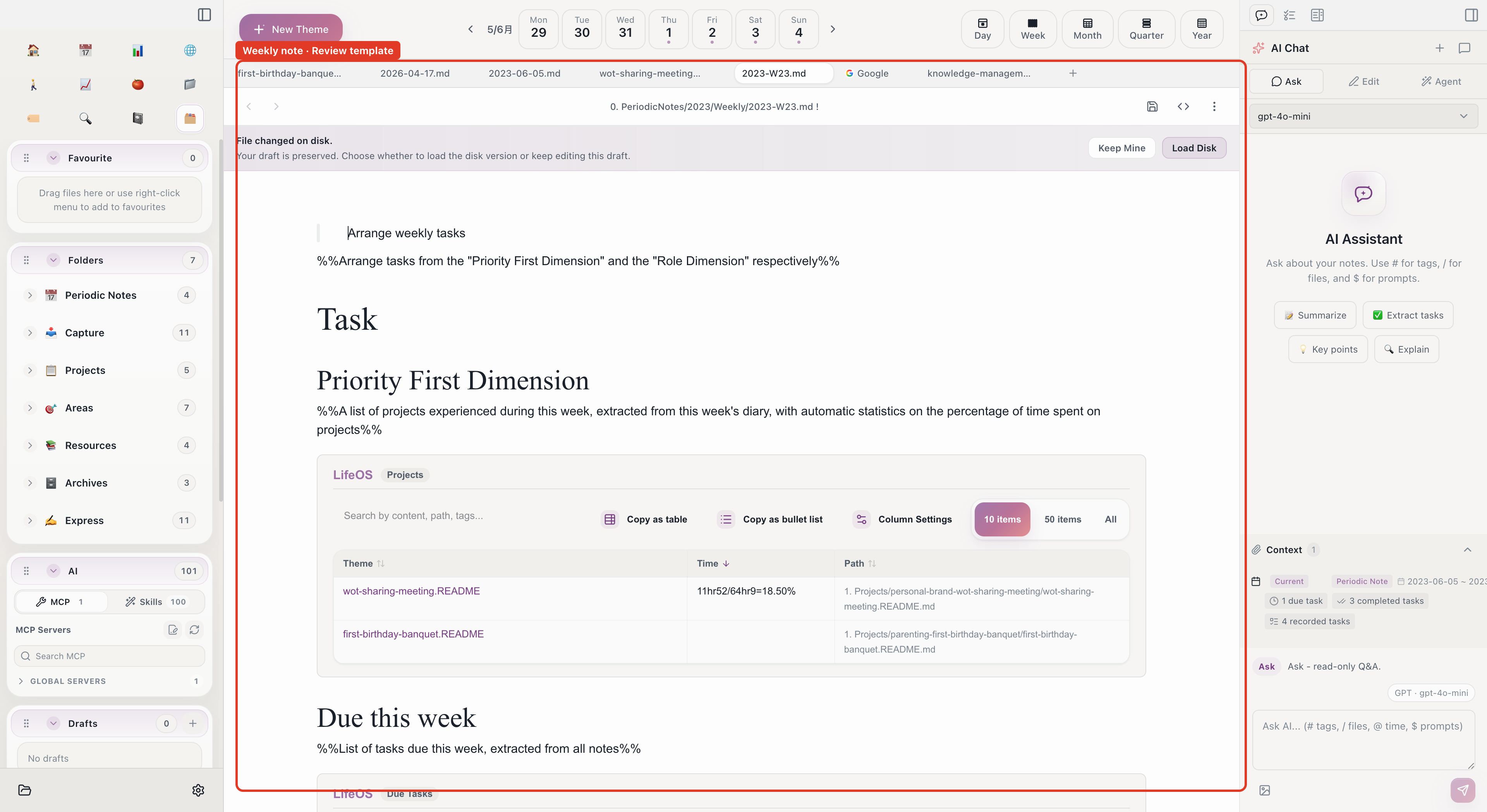Open the house home icon

[x=33, y=50]
